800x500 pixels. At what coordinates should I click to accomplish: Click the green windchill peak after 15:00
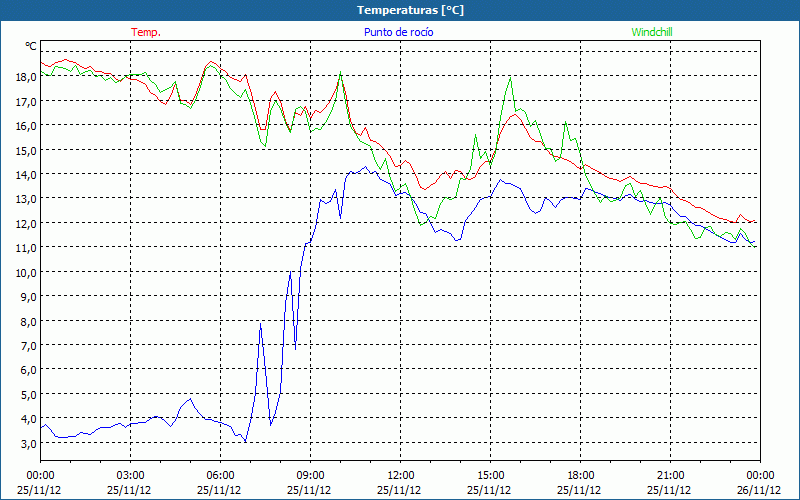(510, 79)
